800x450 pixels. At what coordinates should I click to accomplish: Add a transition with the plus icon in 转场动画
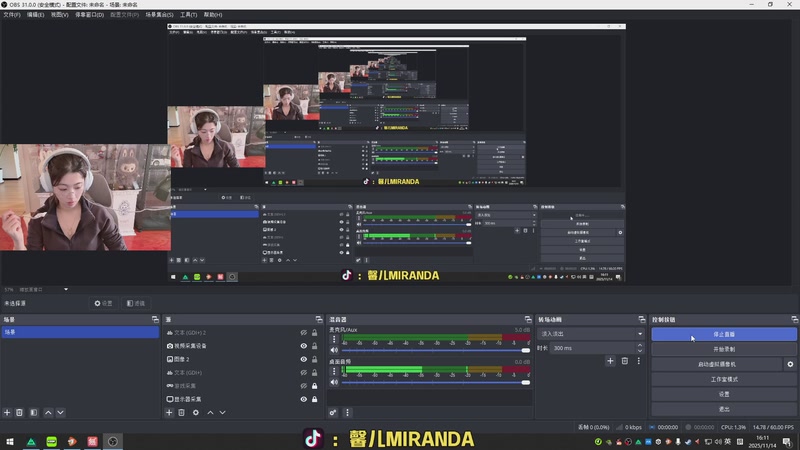[x=610, y=361]
